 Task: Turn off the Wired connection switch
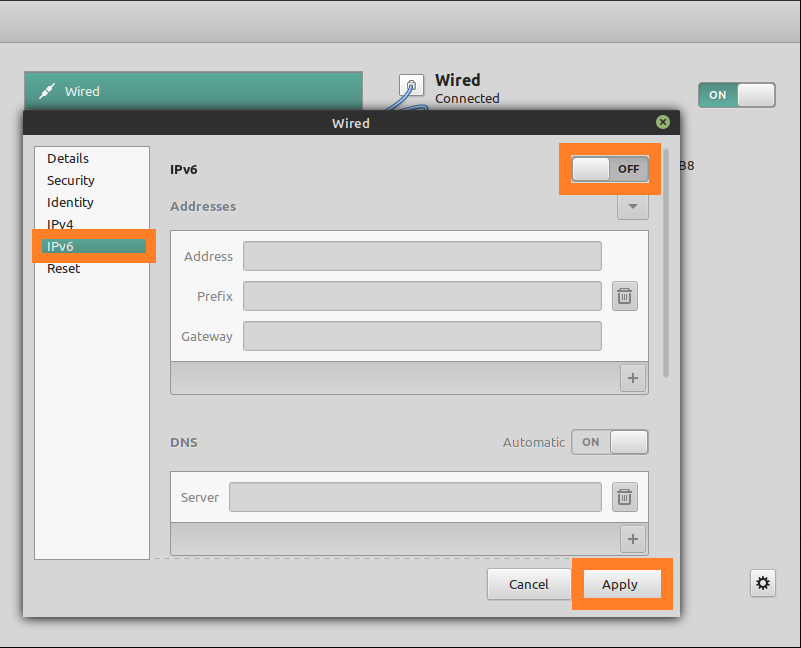(737, 95)
